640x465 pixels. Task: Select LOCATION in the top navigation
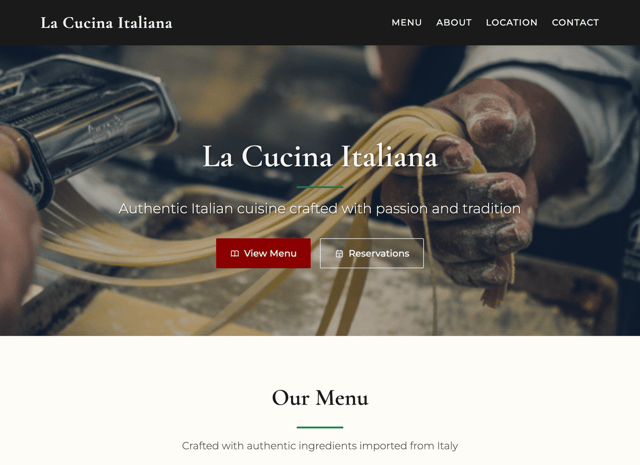[511, 22]
